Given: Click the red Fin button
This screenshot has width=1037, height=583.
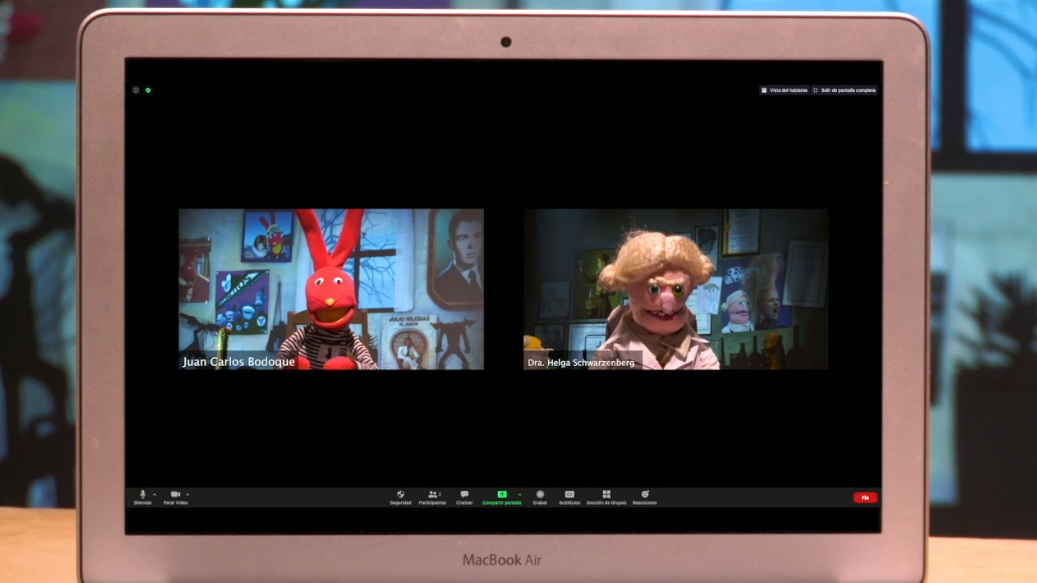Looking at the screenshot, I should (x=864, y=497).
